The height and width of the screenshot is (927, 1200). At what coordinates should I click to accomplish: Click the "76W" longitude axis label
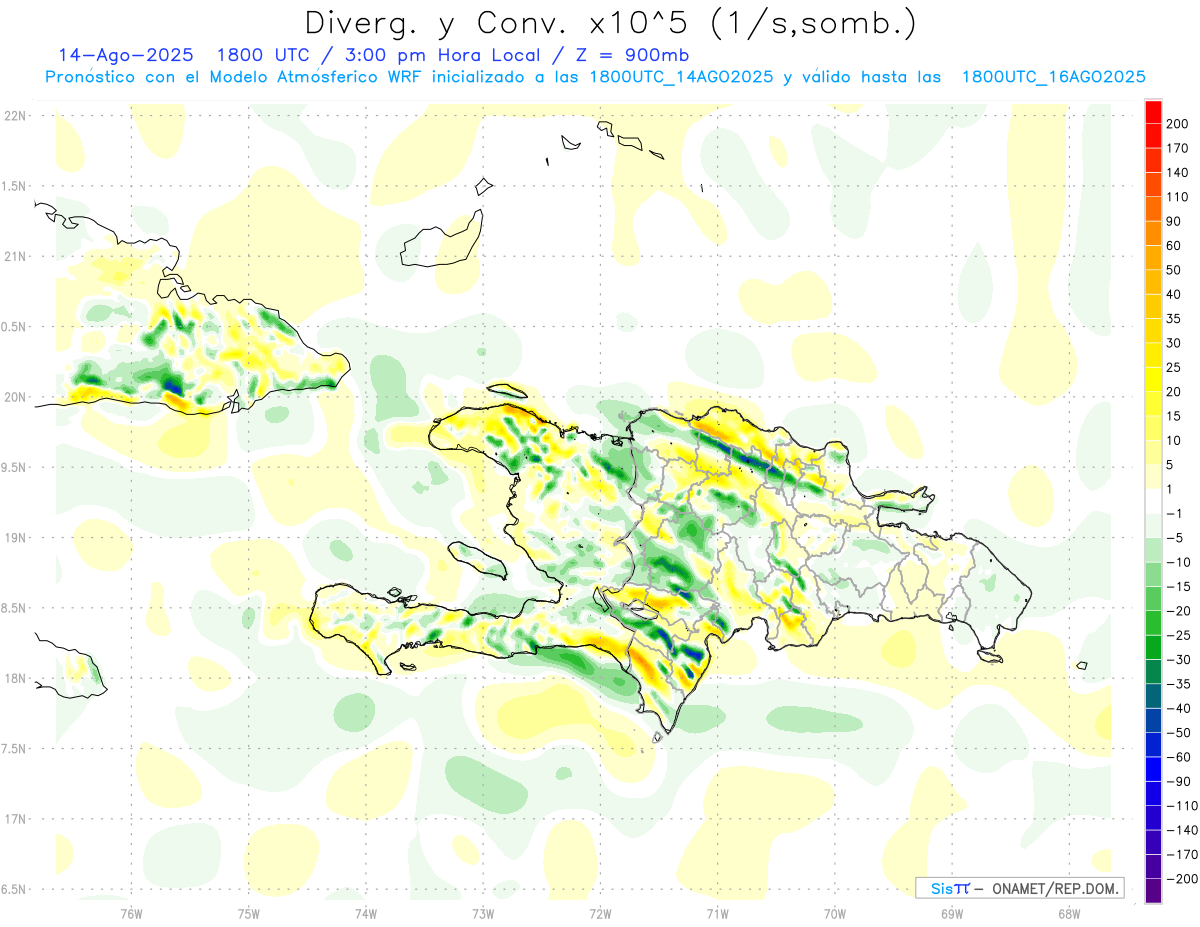(x=131, y=913)
